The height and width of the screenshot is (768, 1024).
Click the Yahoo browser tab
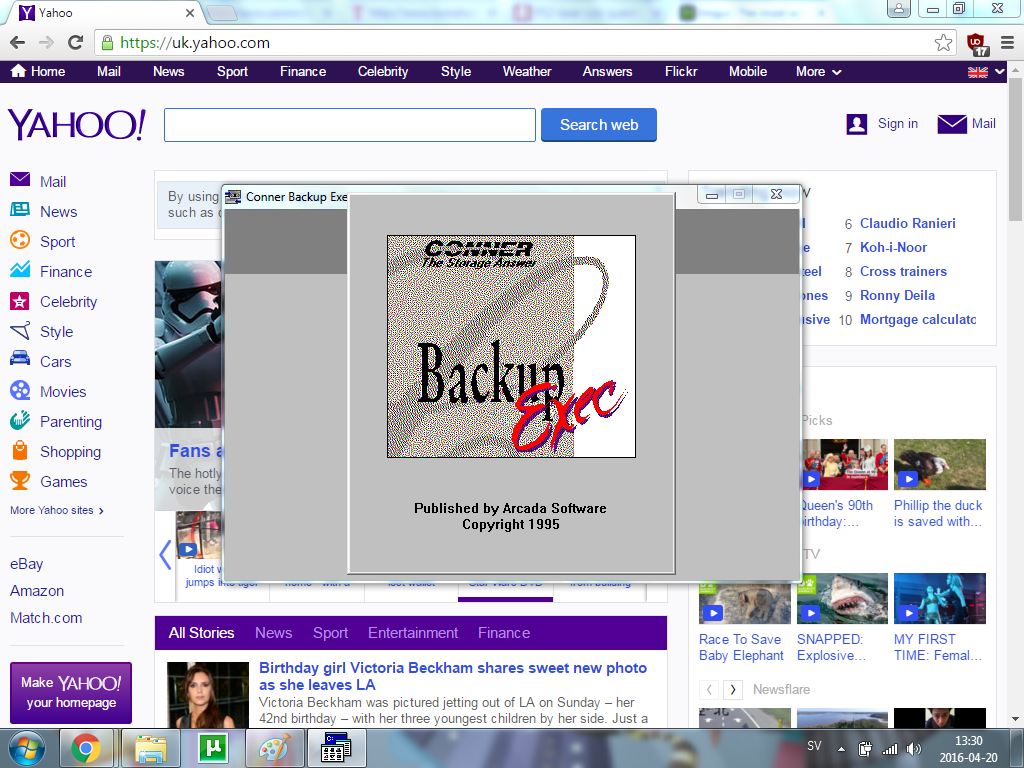pyautogui.click(x=106, y=12)
